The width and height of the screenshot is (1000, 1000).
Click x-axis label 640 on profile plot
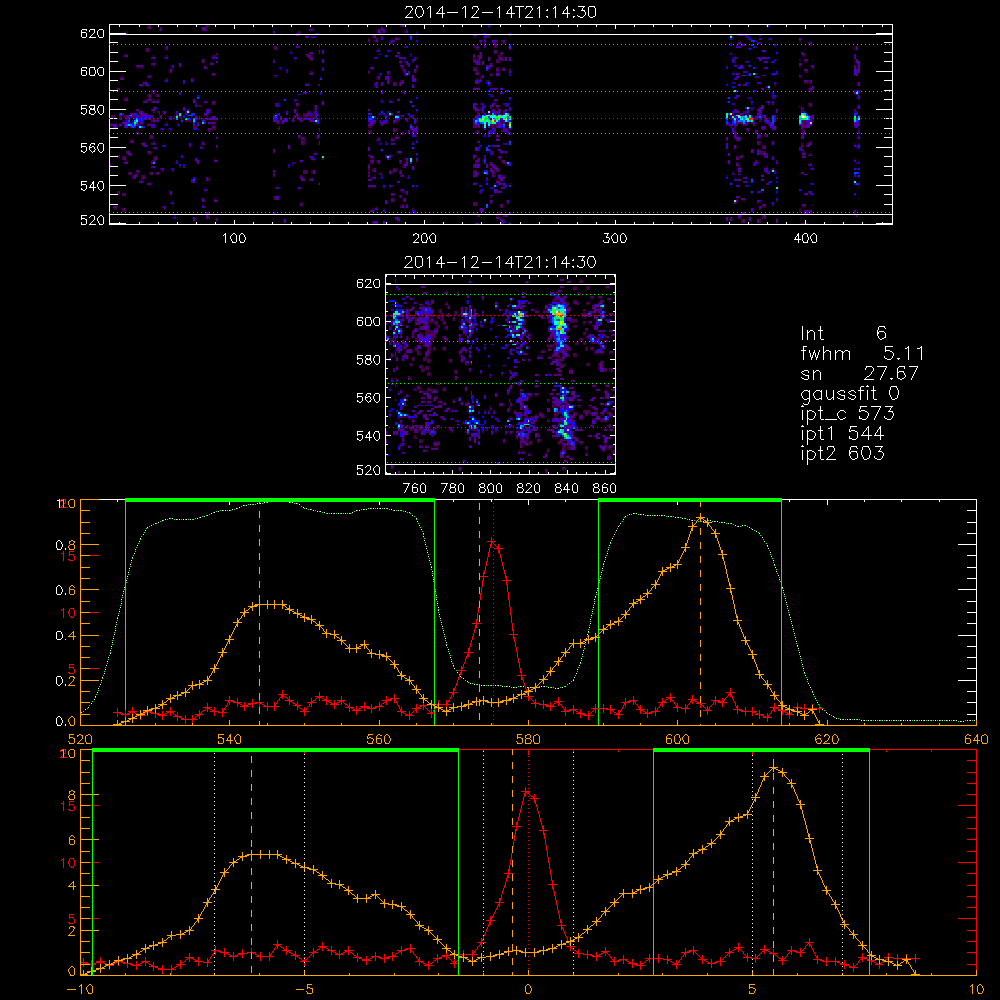[x=976, y=739]
